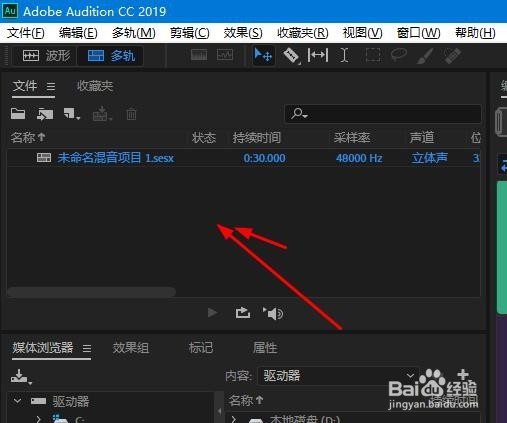The image size is (507, 423).
Task: Open the Effects (效果) menu
Action: (x=243, y=33)
